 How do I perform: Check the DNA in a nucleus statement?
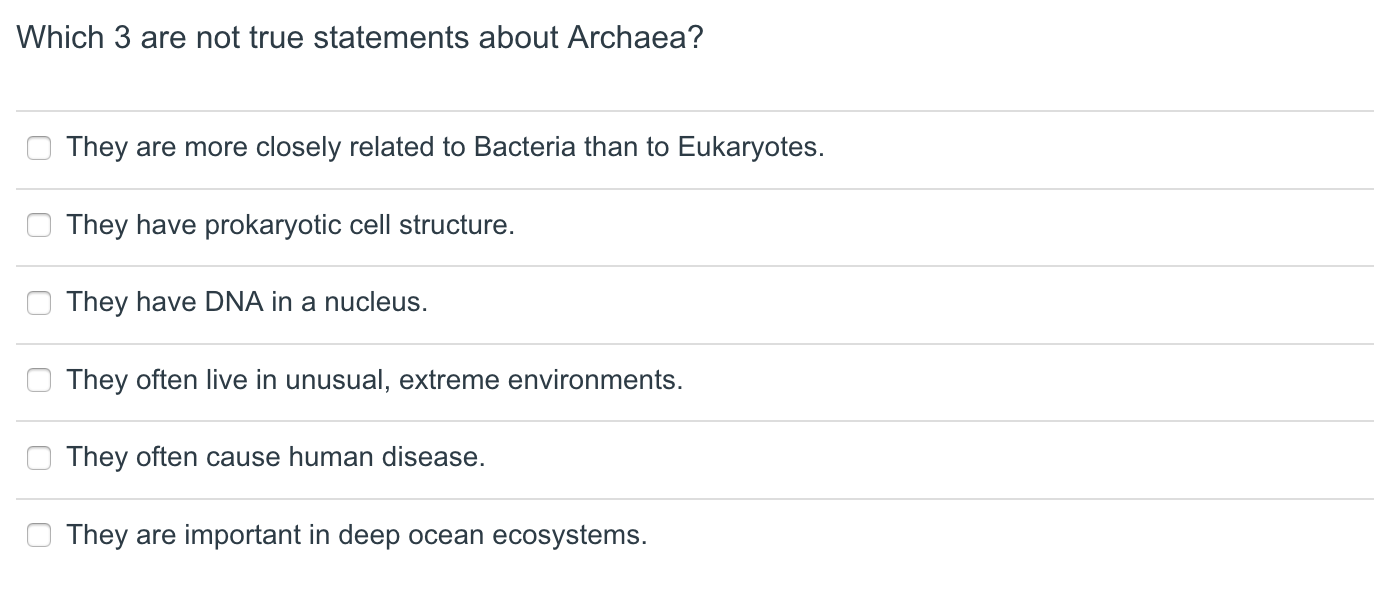(38, 302)
